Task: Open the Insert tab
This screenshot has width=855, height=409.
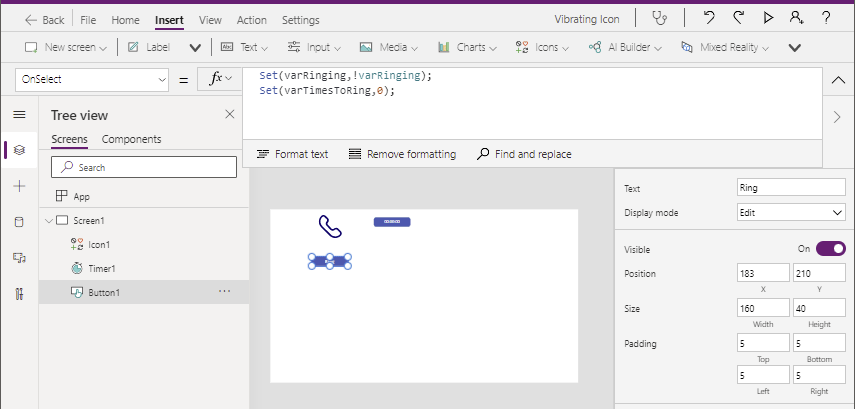Action: tap(169, 20)
